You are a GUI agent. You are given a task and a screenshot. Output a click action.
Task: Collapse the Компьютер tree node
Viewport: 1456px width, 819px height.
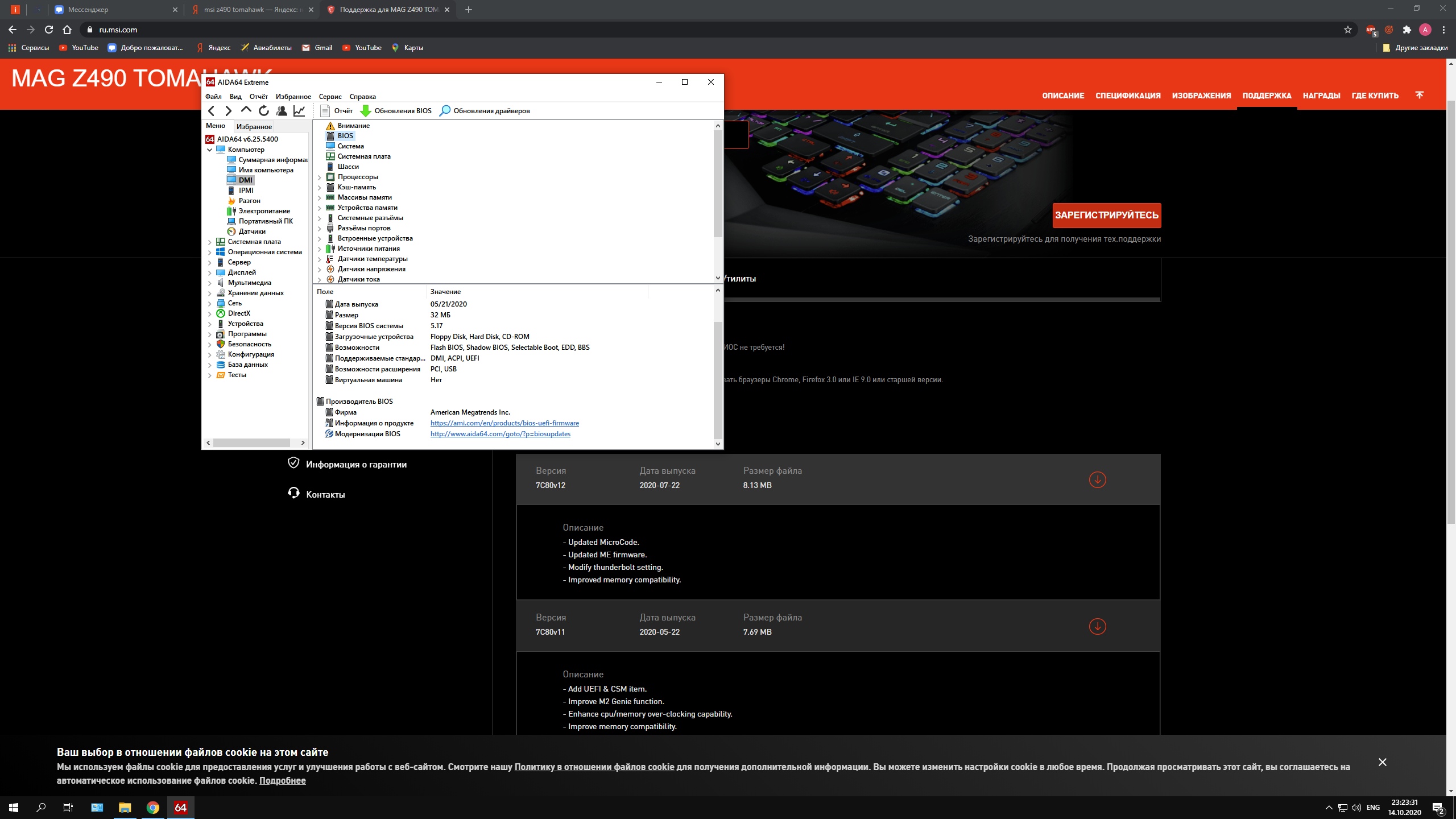click(209, 150)
